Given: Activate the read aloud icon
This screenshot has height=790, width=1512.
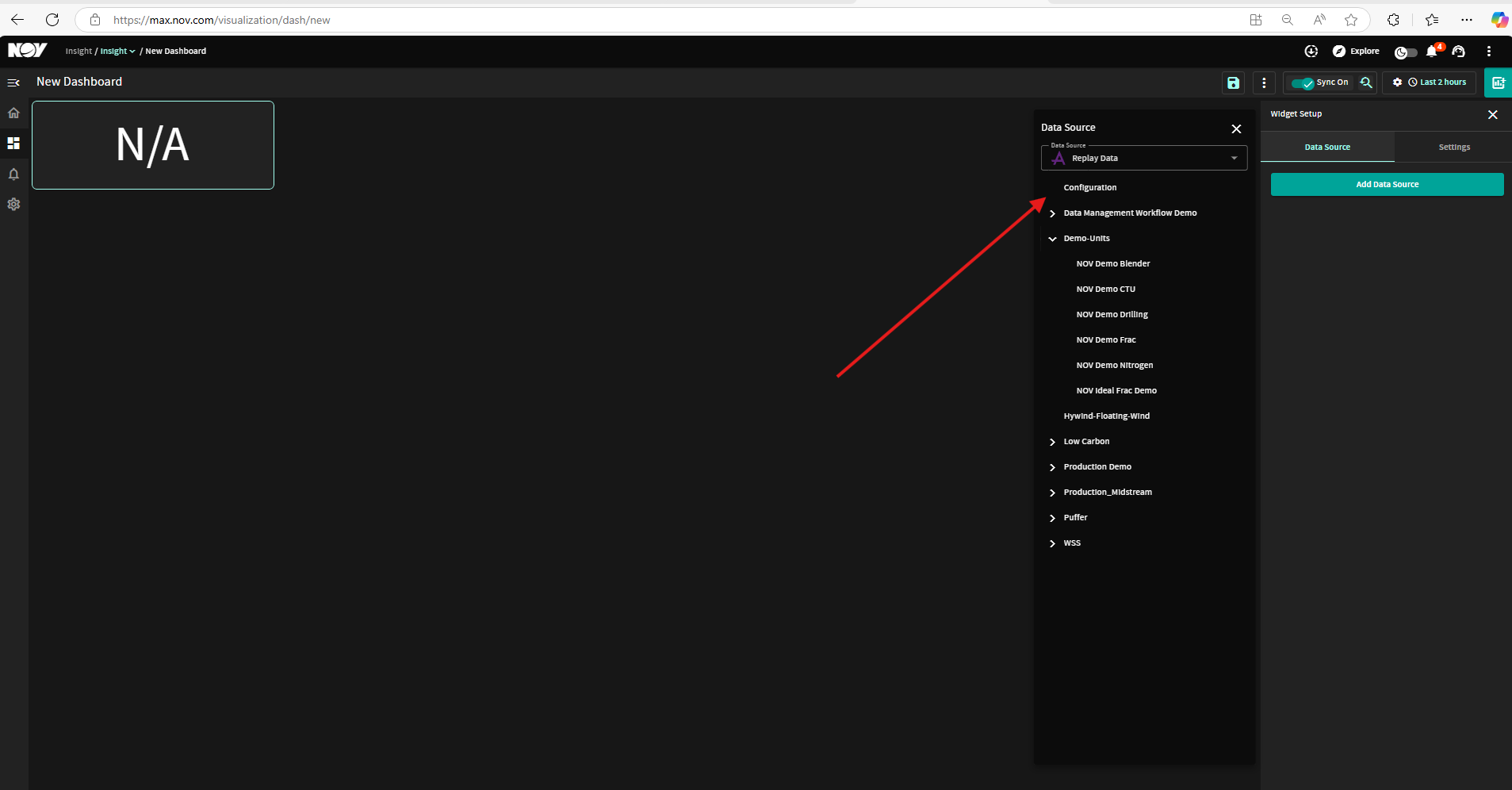Looking at the screenshot, I should coord(1319,20).
